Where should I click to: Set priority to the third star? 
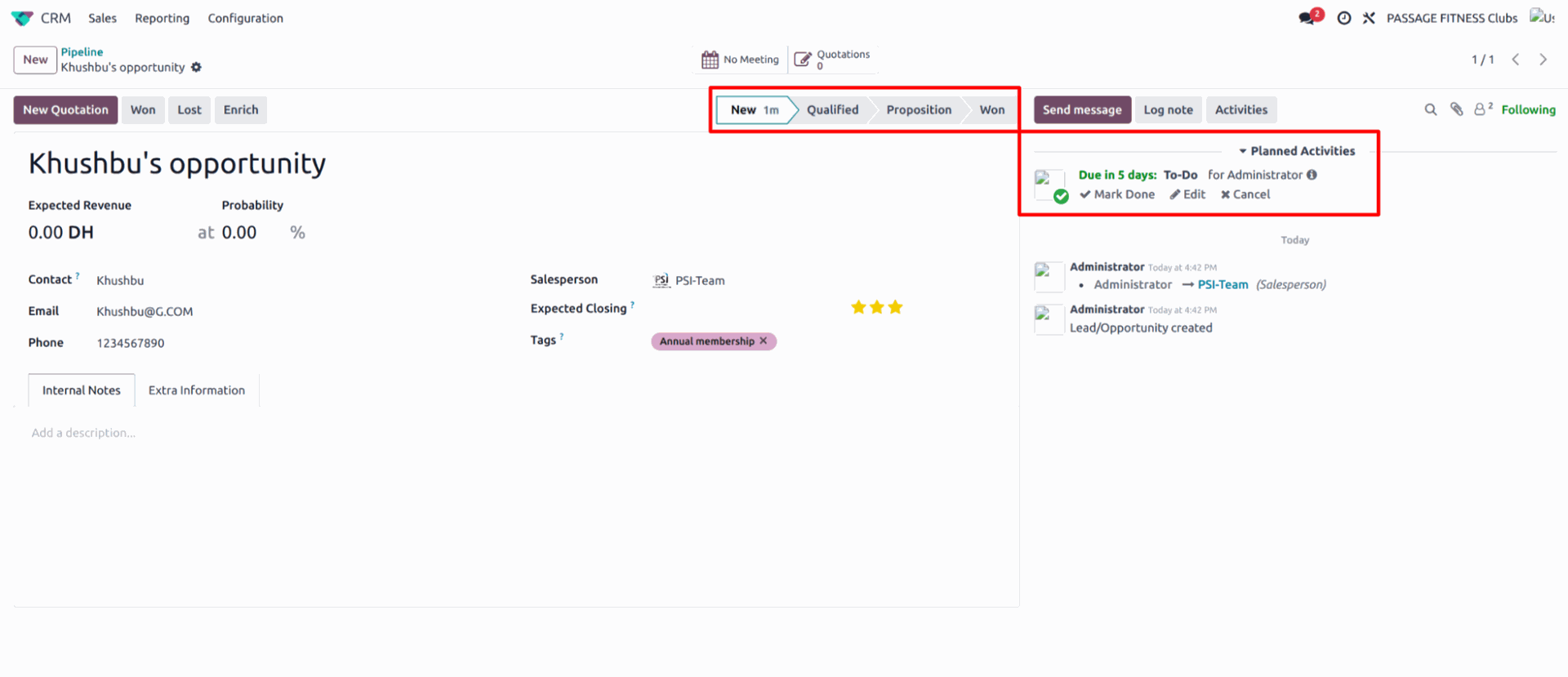click(896, 307)
